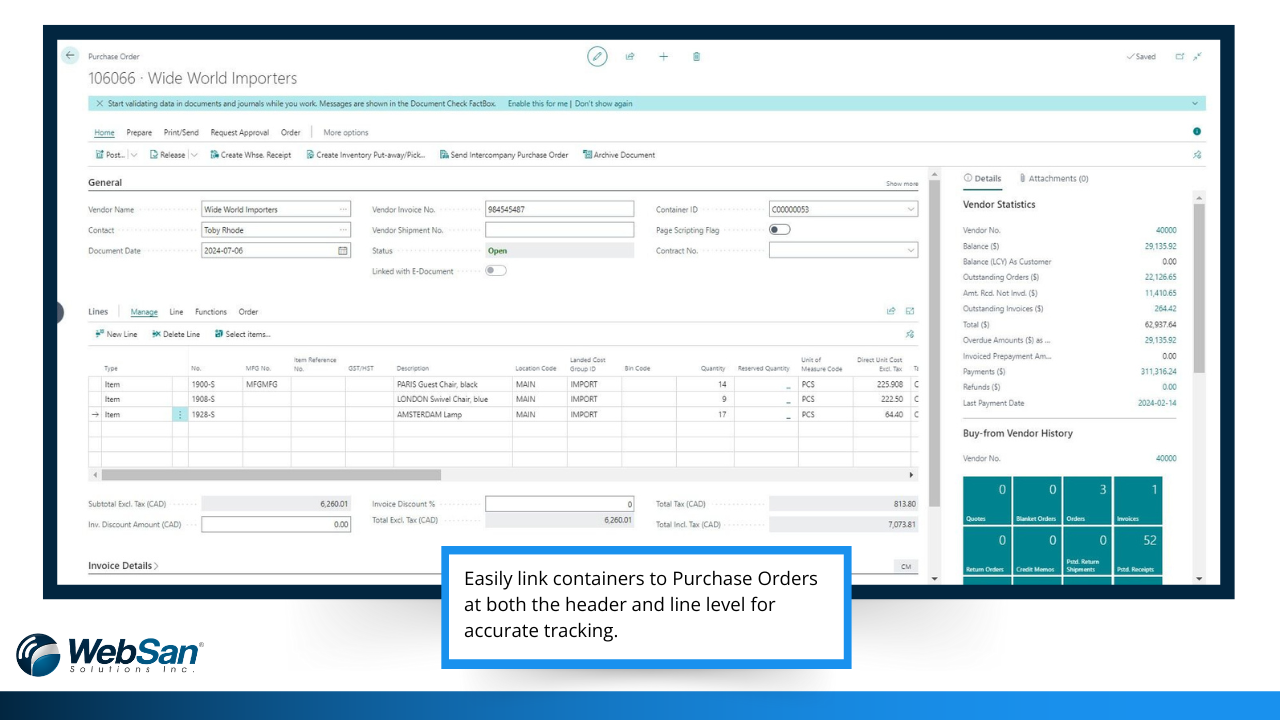Viewport: 1280px width, 720px height.
Task: Click the Vendor Invoice No. field
Action: [x=559, y=210]
